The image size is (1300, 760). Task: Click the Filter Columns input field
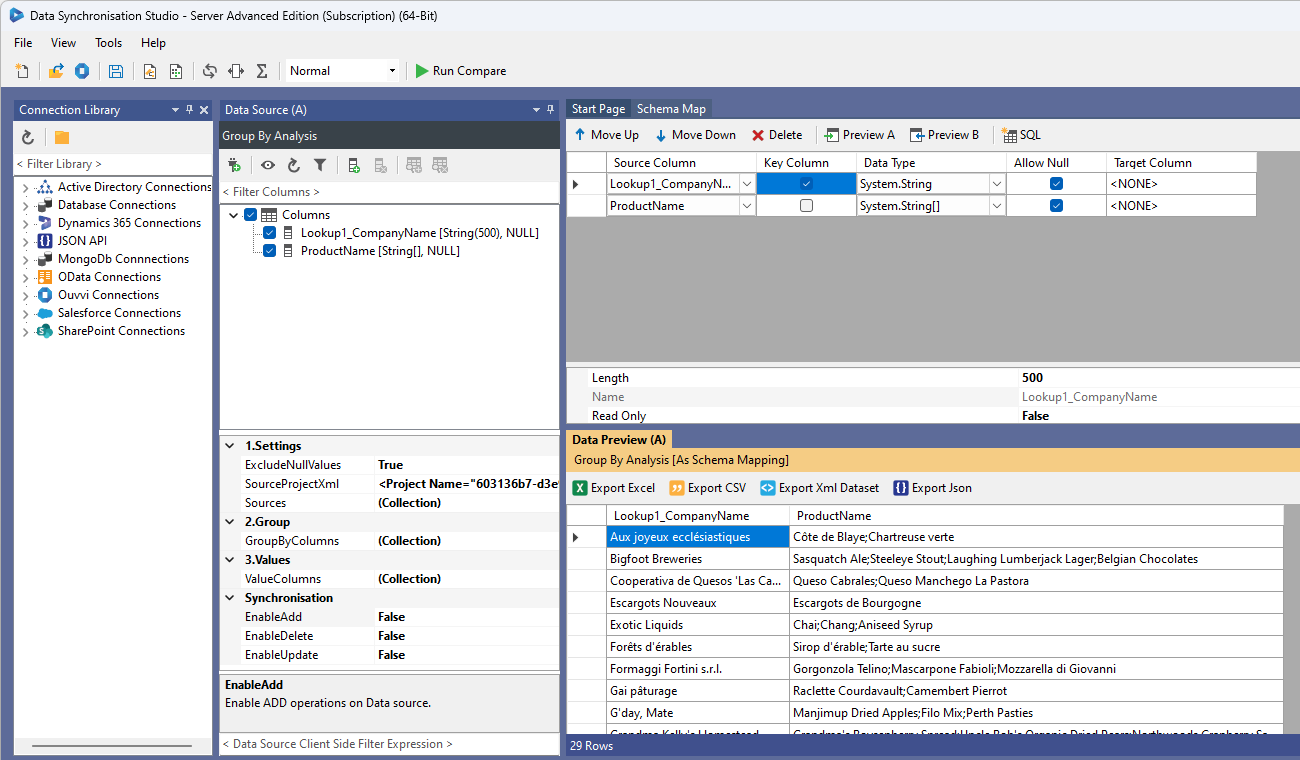389,192
